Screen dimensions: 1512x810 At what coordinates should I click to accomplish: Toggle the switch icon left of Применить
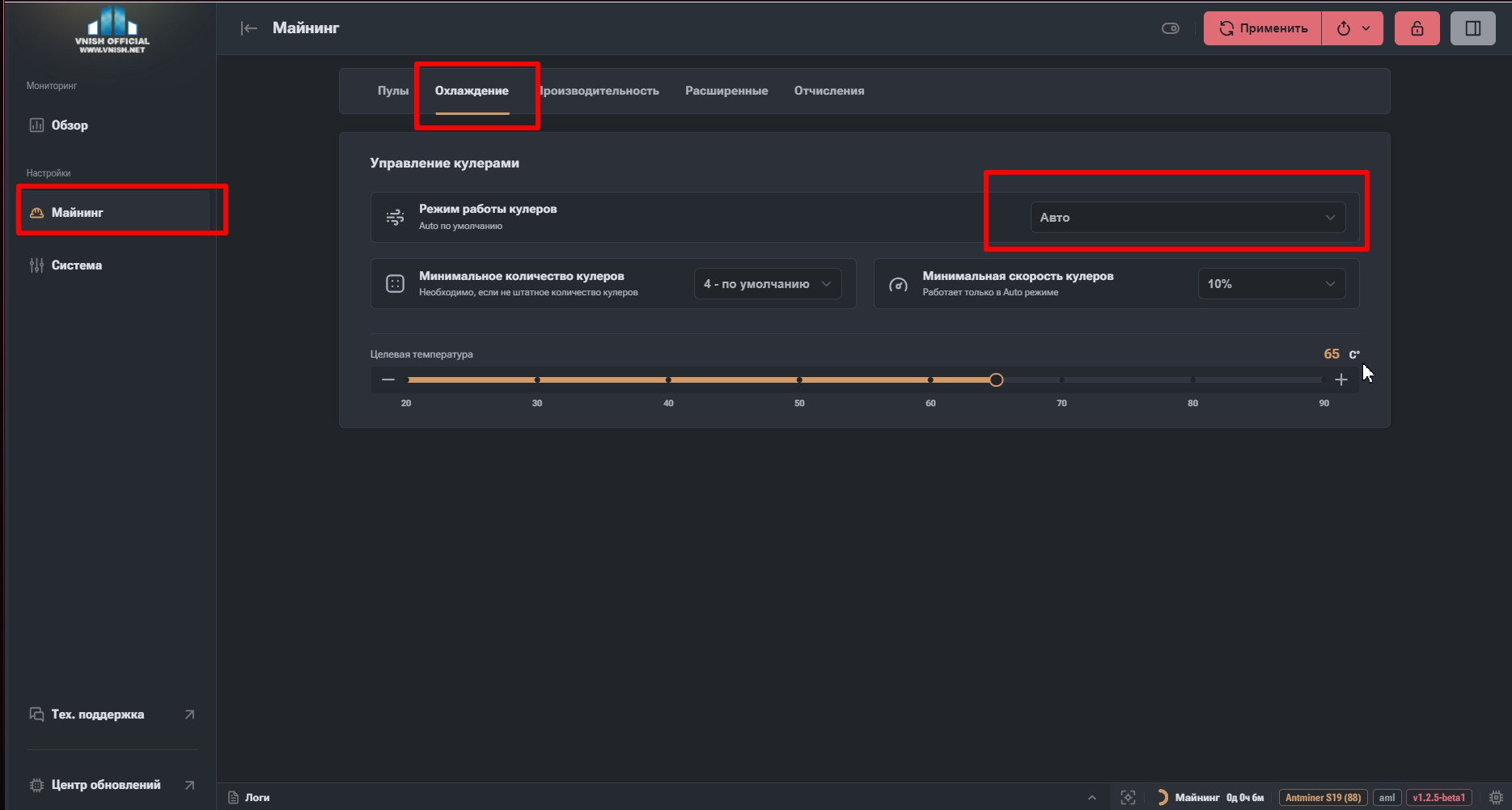tap(1171, 28)
